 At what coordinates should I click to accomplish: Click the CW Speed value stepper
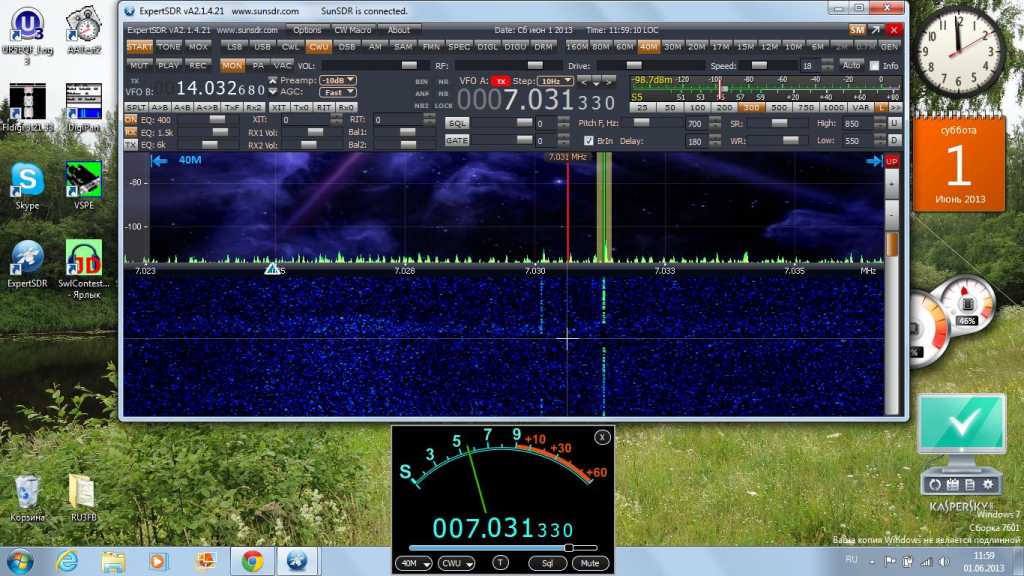(x=827, y=65)
